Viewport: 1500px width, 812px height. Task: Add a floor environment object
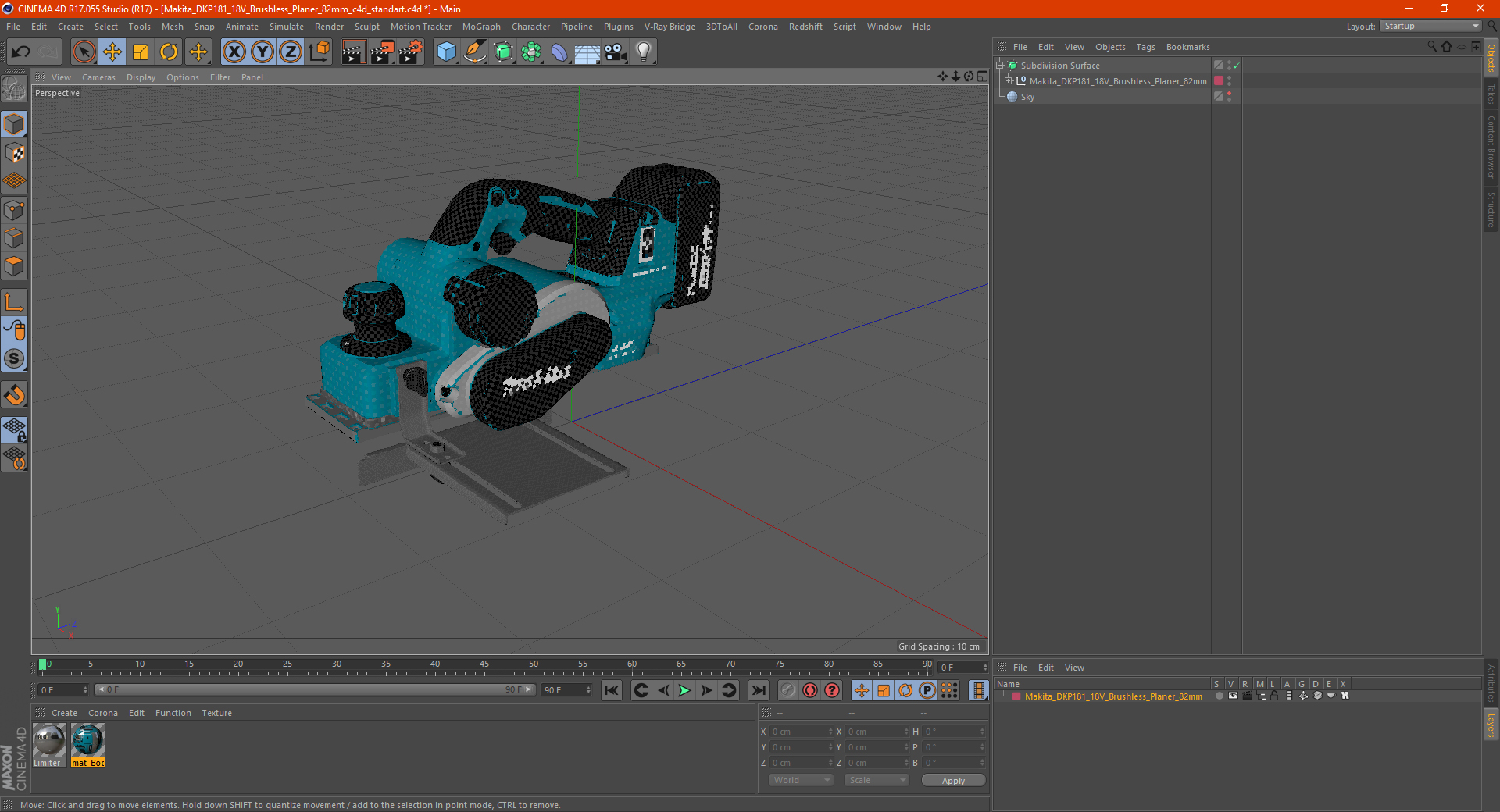(x=587, y=52)
